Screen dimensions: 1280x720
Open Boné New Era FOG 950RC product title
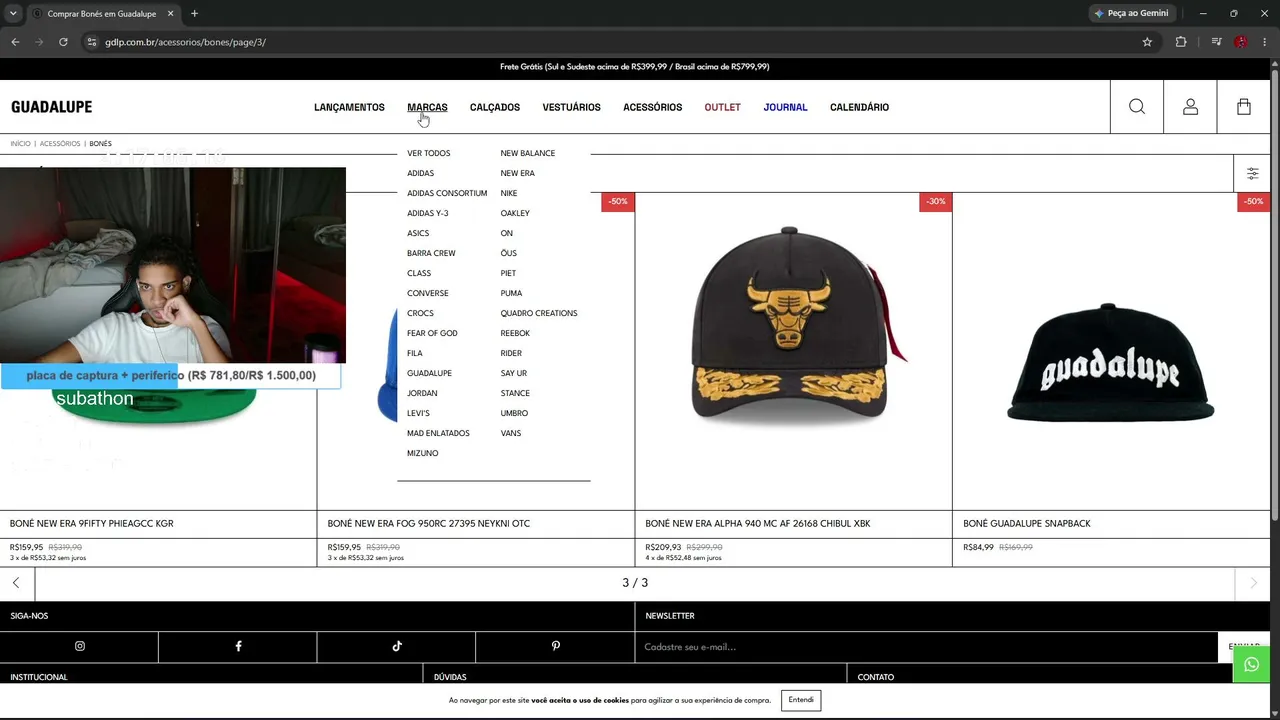point(429,523)
